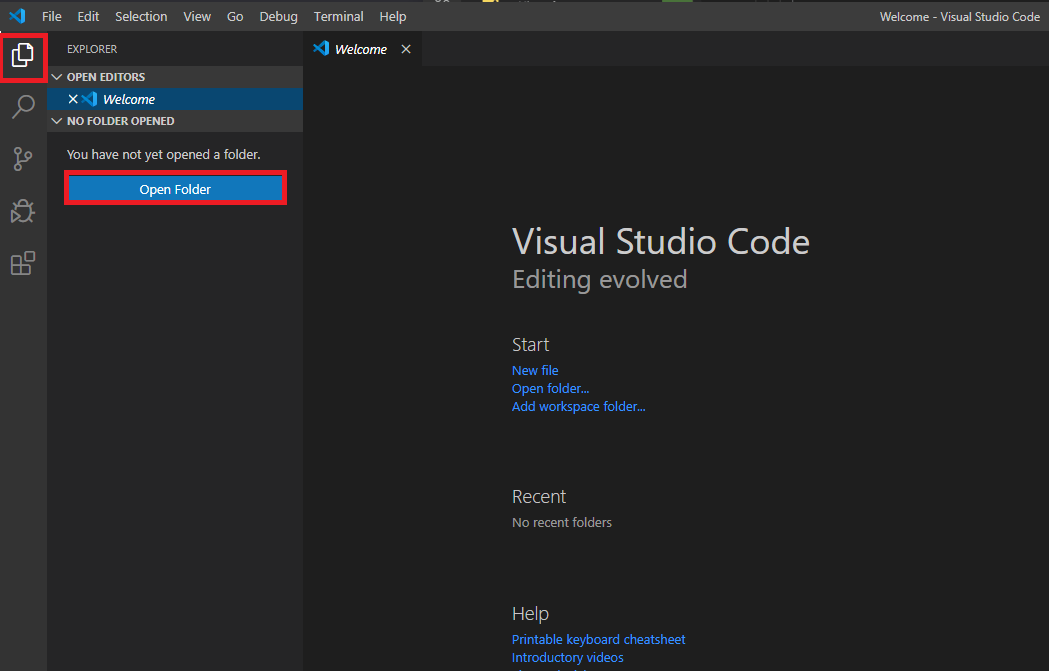Image resolution: width=1049 pixels, height=671 pixels.
Task: Click the Open Folder button
Action: click(175, 189)
